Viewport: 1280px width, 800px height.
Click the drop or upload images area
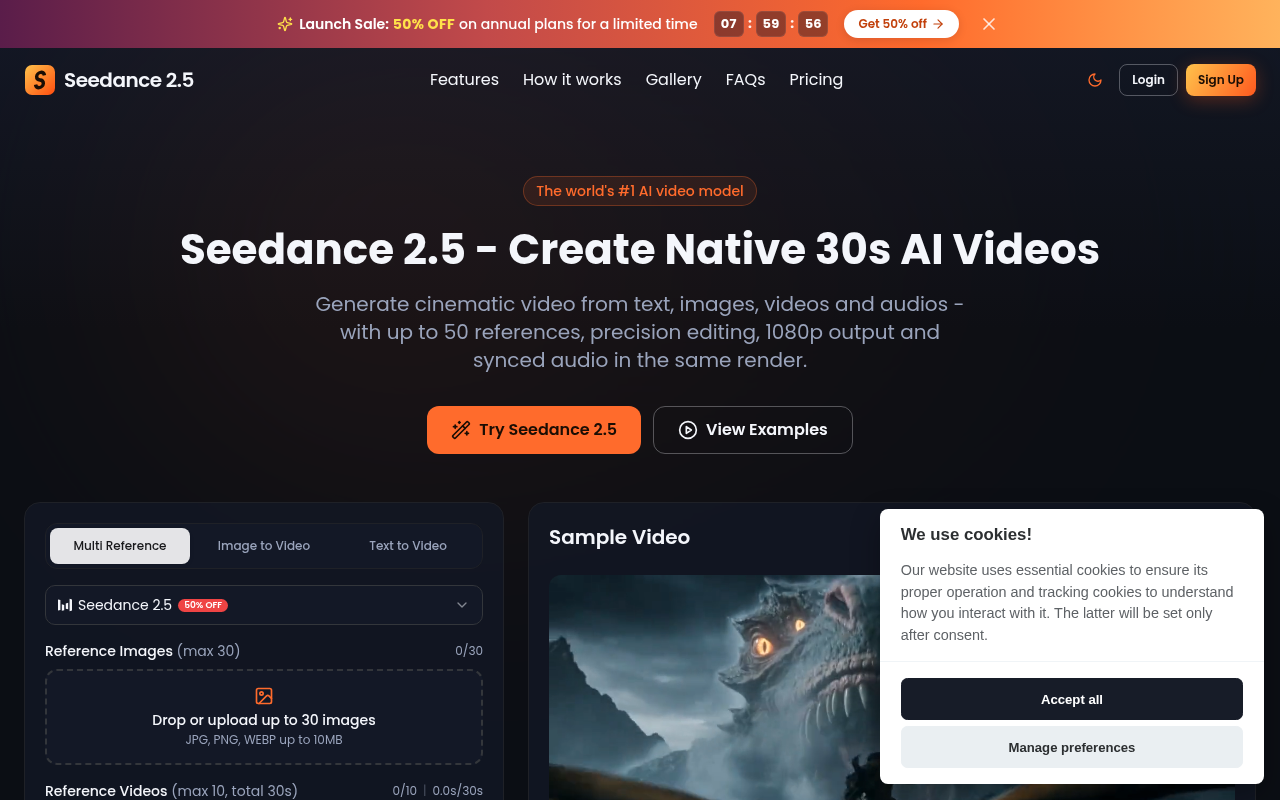(264, 717)
